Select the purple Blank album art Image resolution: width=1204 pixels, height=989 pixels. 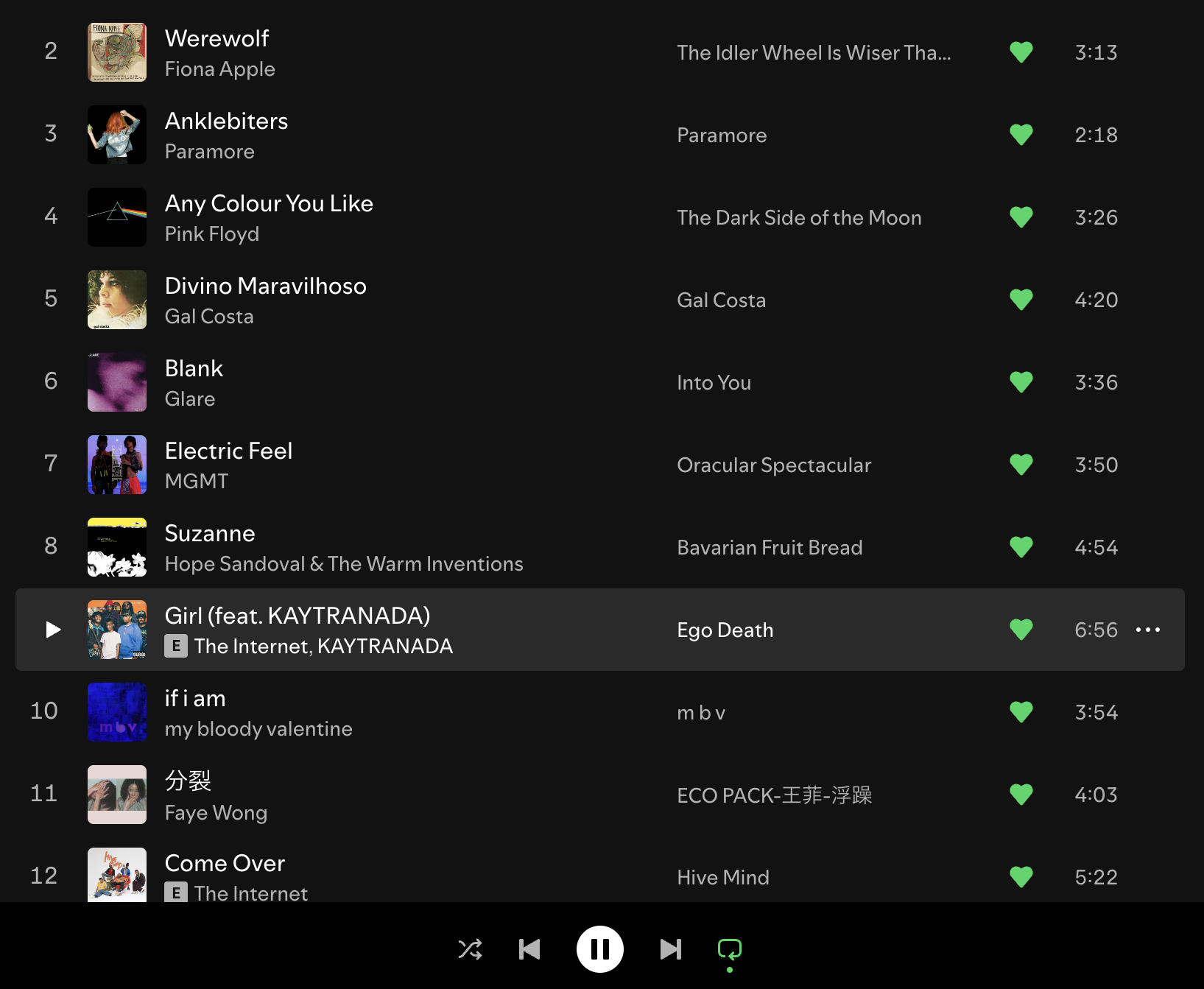117,382
